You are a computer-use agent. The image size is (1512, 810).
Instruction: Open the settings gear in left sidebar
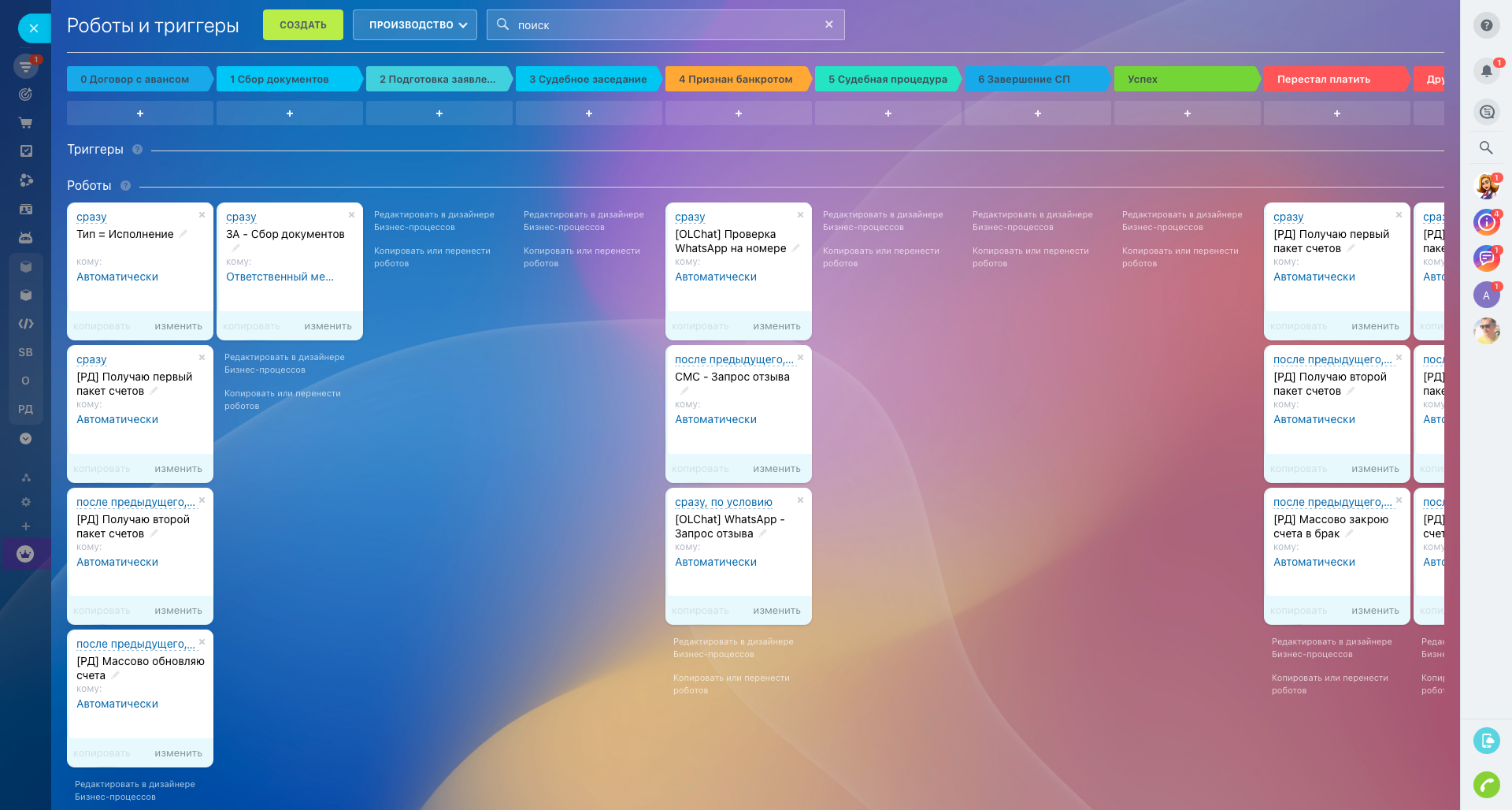(x=26, y=502)
